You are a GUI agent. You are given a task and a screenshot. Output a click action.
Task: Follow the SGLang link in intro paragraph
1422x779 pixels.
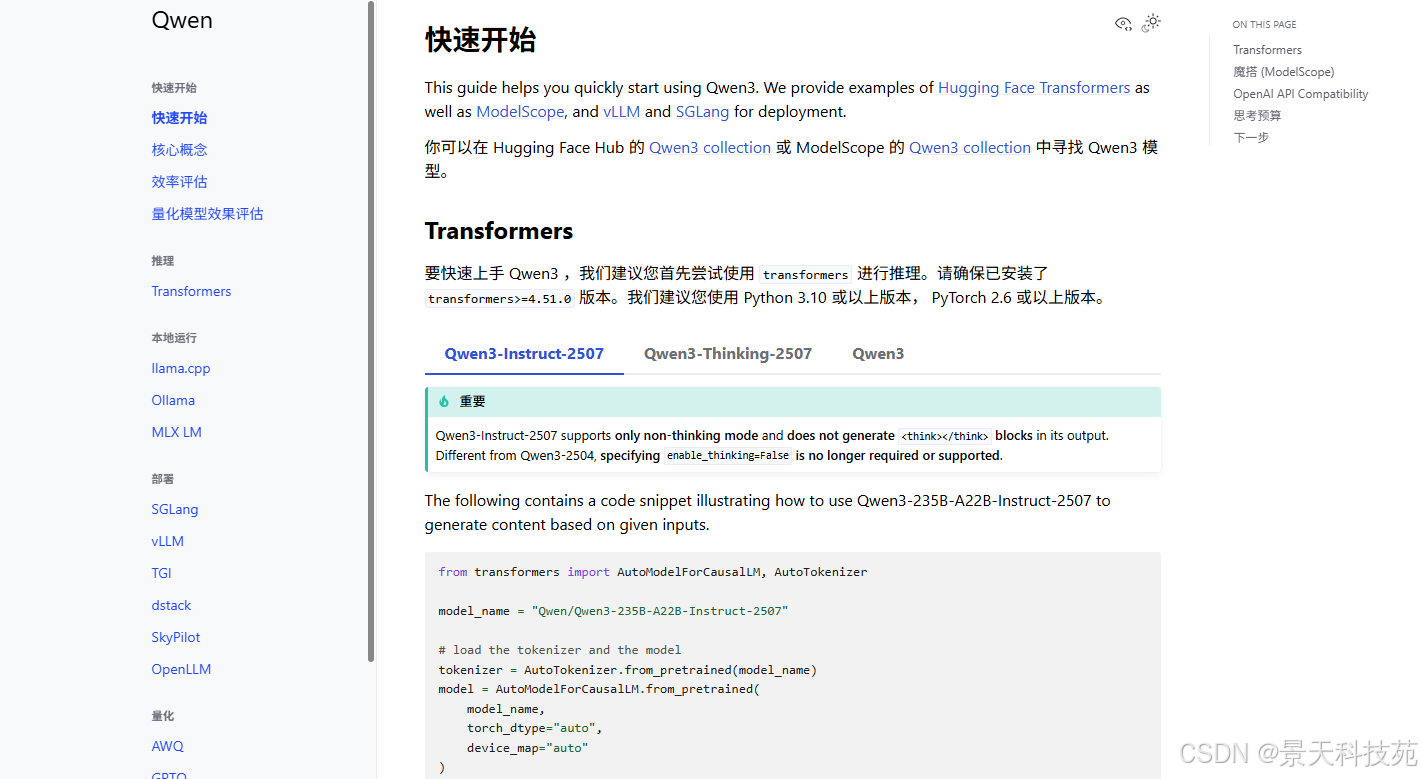[x=702, y=112]
